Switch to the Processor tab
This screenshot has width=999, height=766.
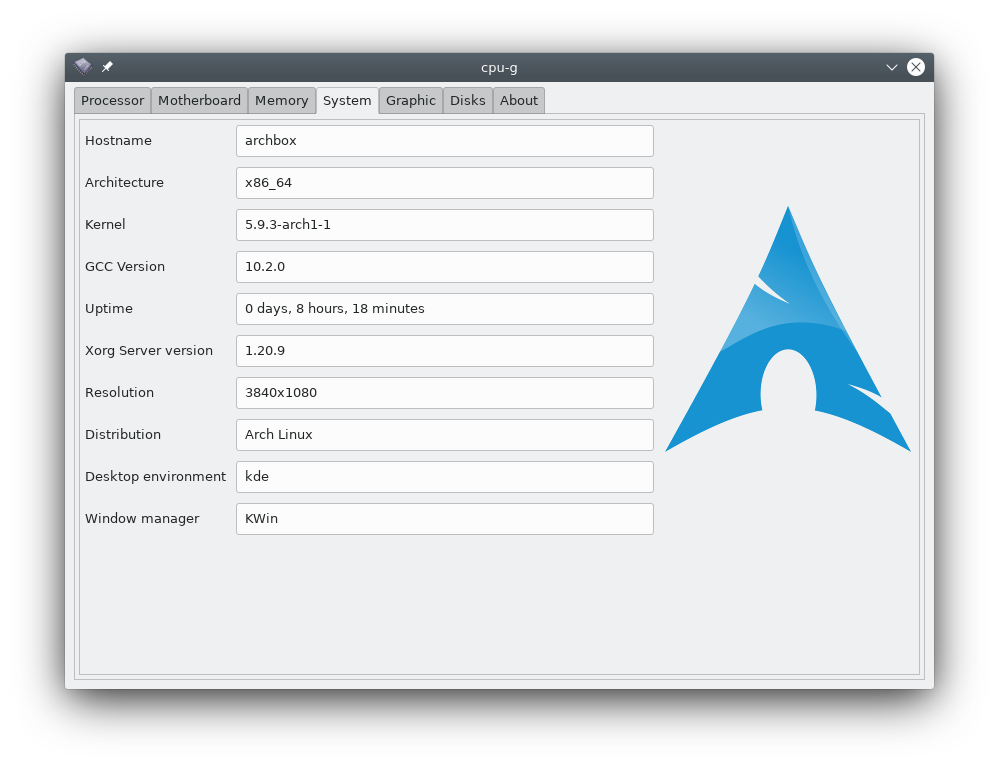pyautogui.click(x=112, y=101)
